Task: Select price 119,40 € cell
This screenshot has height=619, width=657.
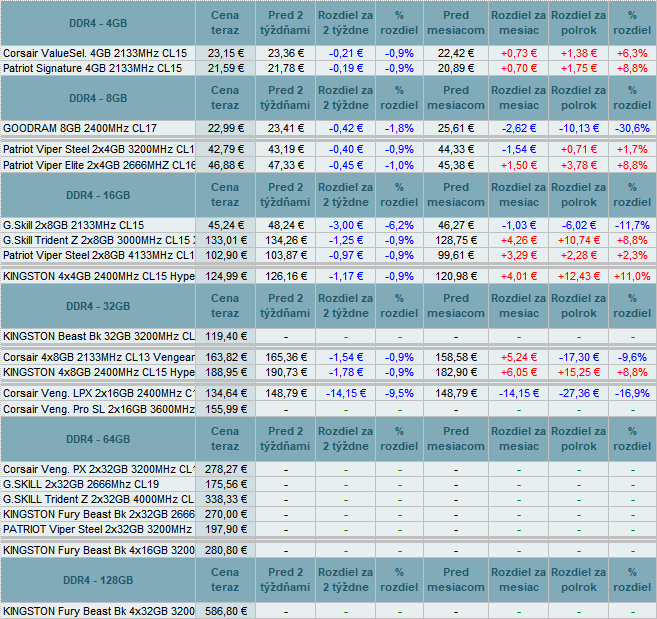Action: click(x=225, y=336)
